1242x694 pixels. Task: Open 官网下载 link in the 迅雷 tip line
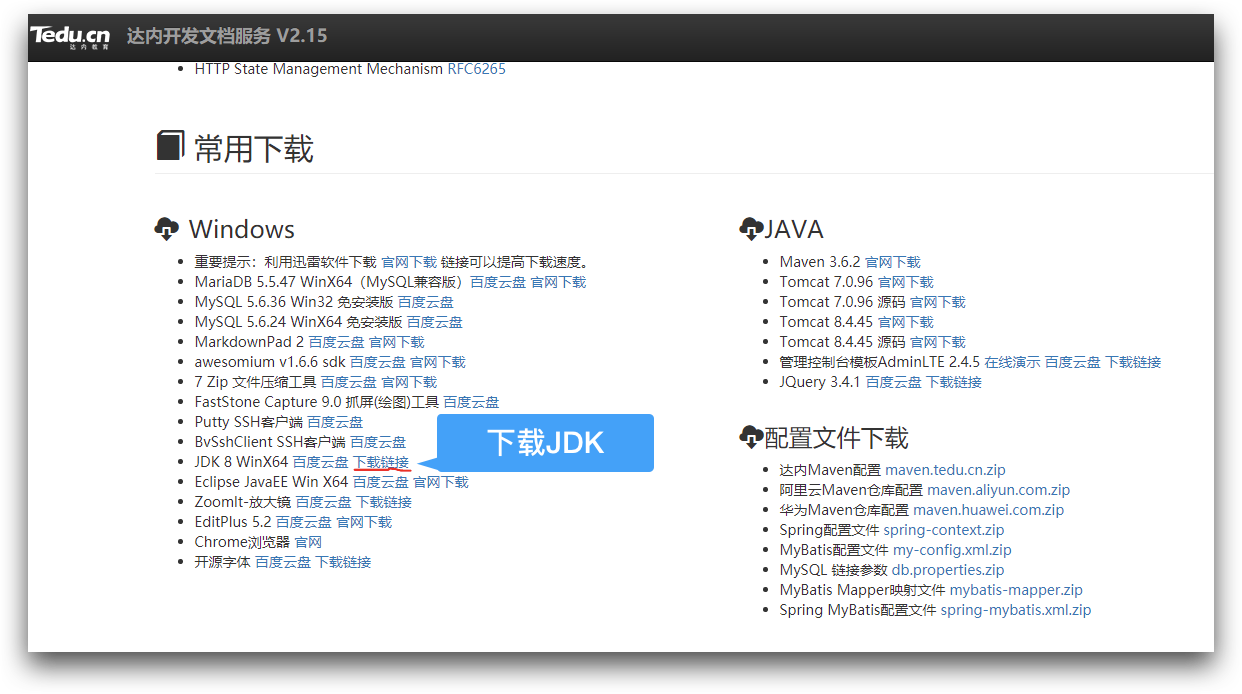tap(409, 262)
